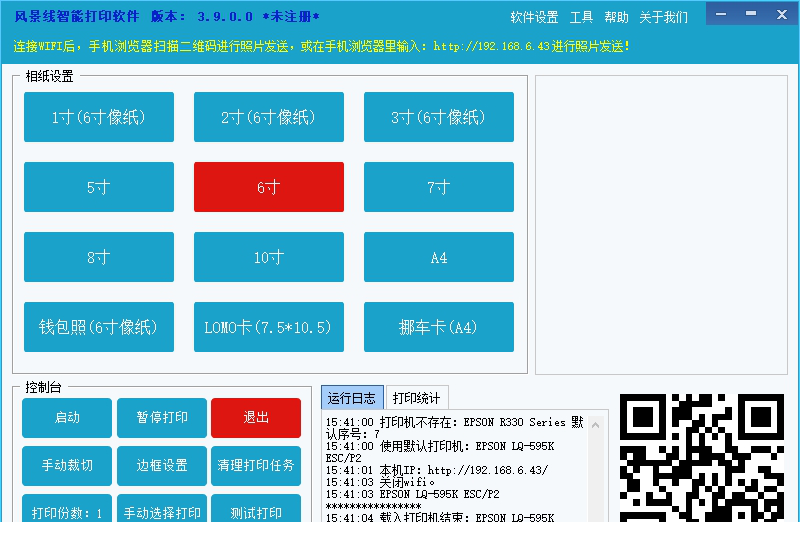The width and height of the screenshot is (800, 542).
Task: Select the 3寸(6寸像纸) paper size
Action: (438, 117)
